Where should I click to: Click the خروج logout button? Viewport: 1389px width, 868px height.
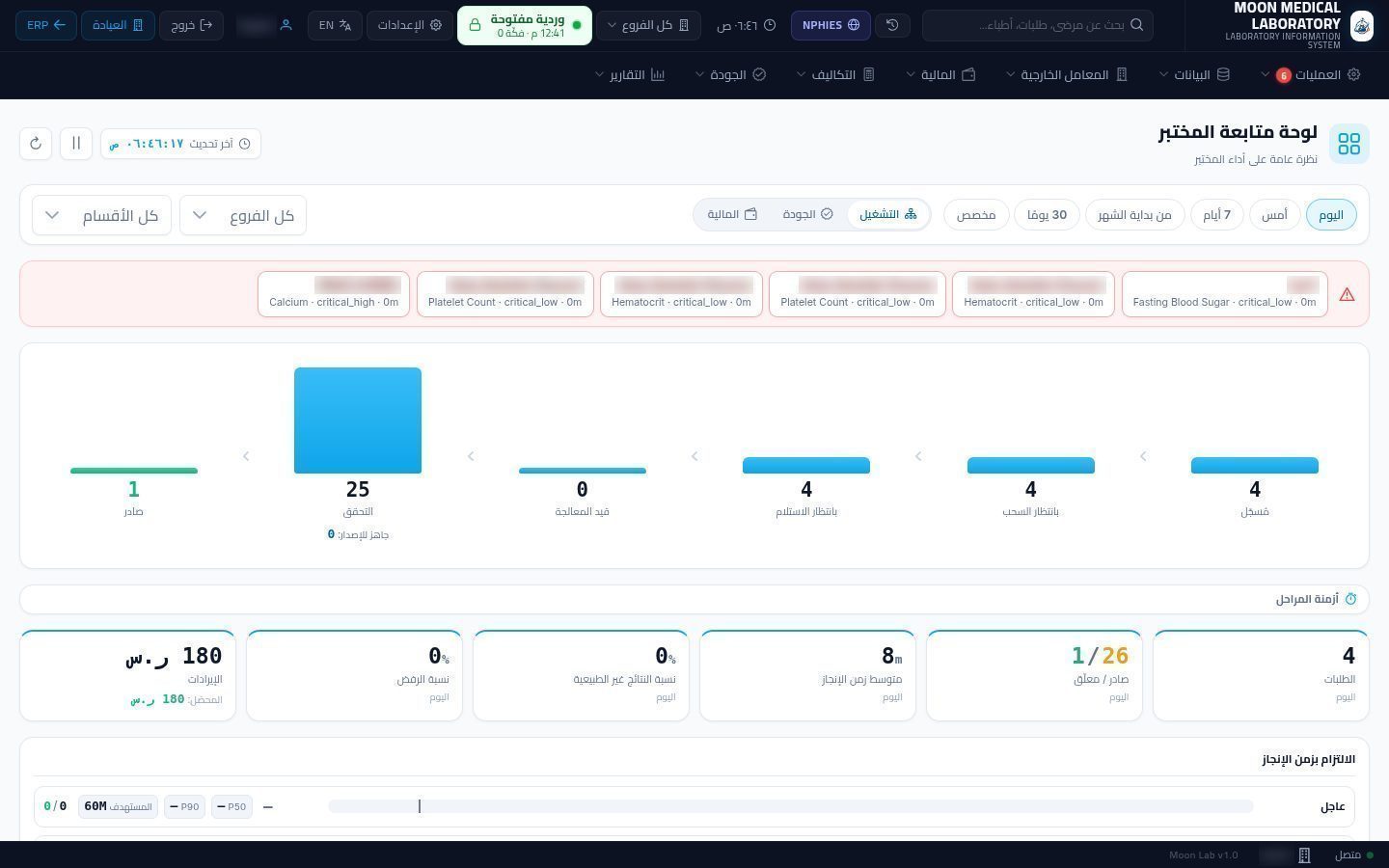pyautogui.click(x=191, y=25)
